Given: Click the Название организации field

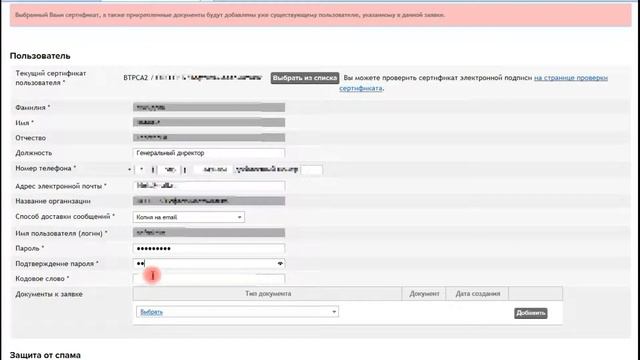Looking at the screenshot, I should pos(209,201).
